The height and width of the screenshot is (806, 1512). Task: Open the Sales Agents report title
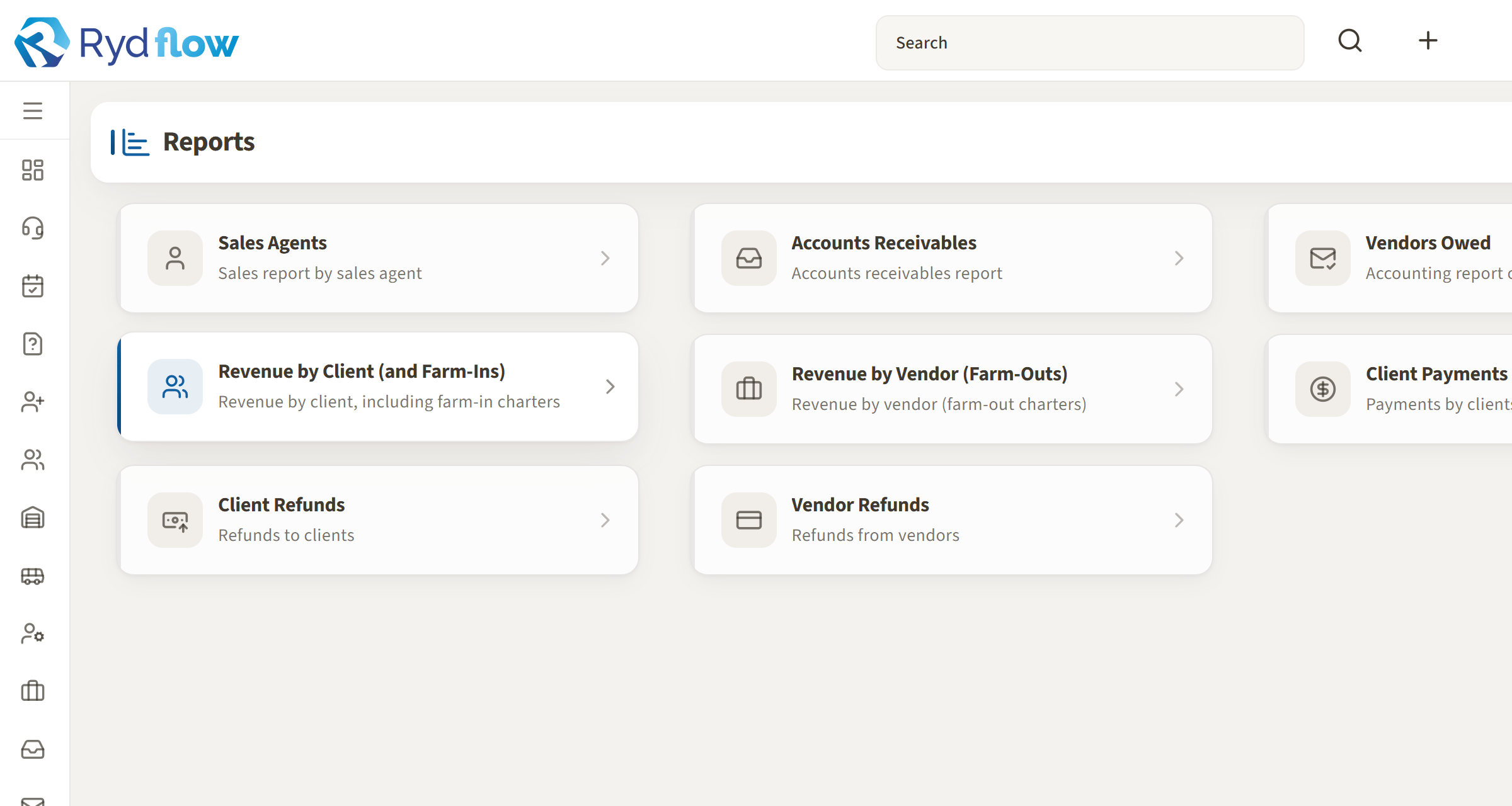pyautogui.click(x=272, y=243)
